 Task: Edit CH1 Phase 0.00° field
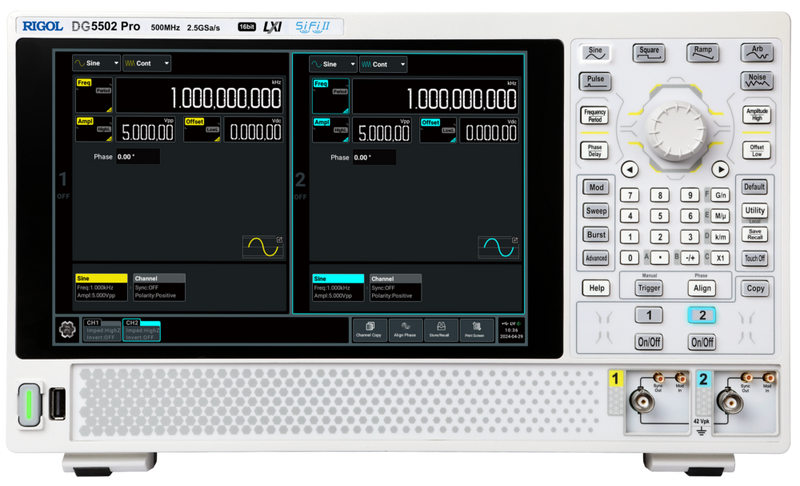(138, 157)
